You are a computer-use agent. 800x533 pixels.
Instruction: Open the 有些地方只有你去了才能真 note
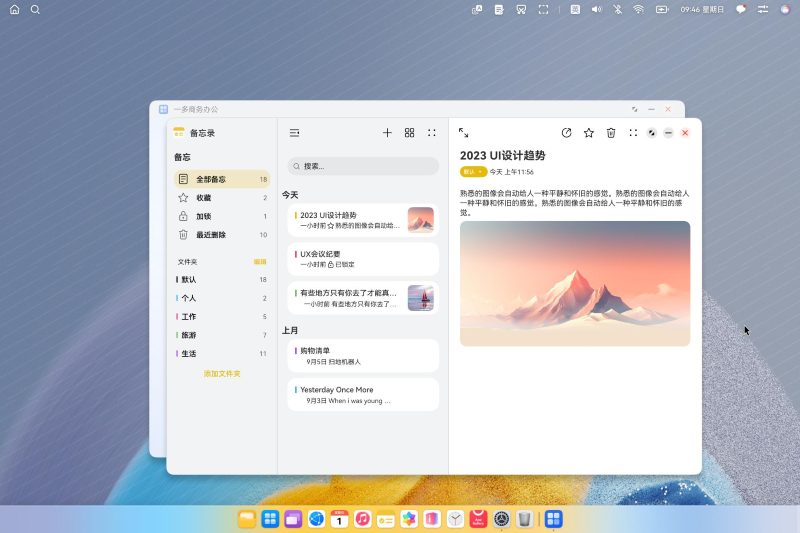point(363,298)
